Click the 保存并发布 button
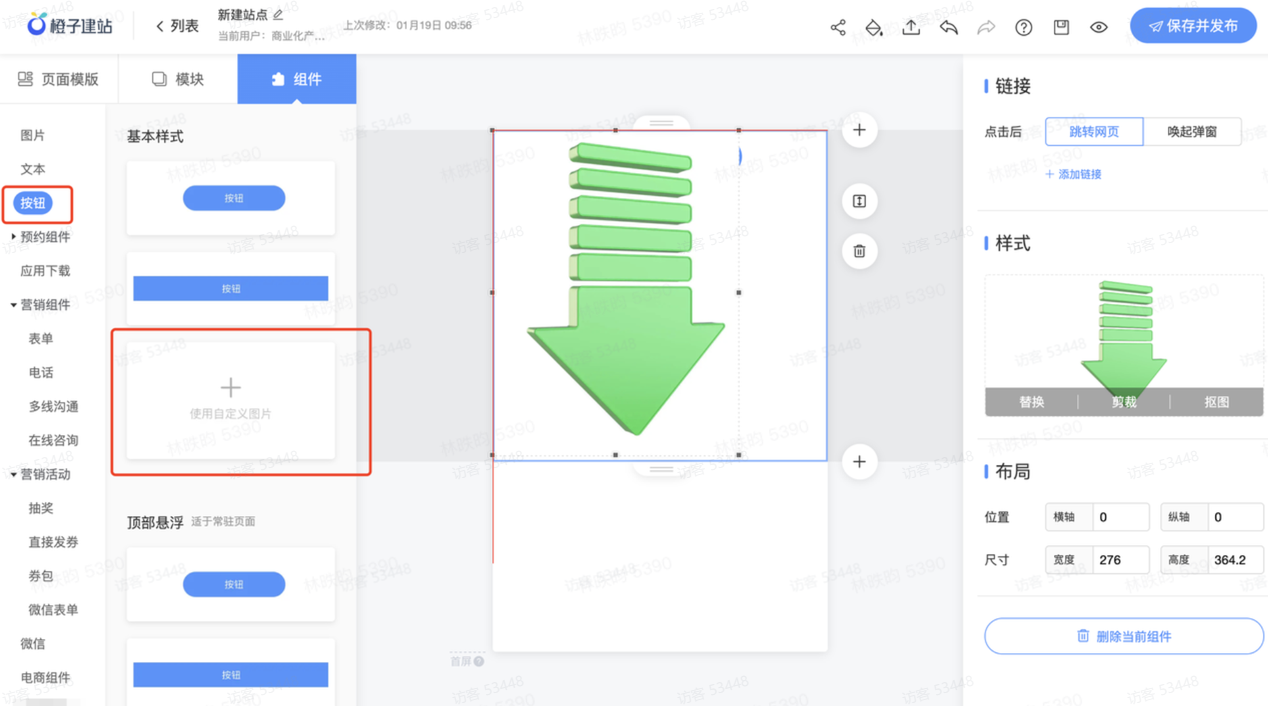 [1193, 26]
